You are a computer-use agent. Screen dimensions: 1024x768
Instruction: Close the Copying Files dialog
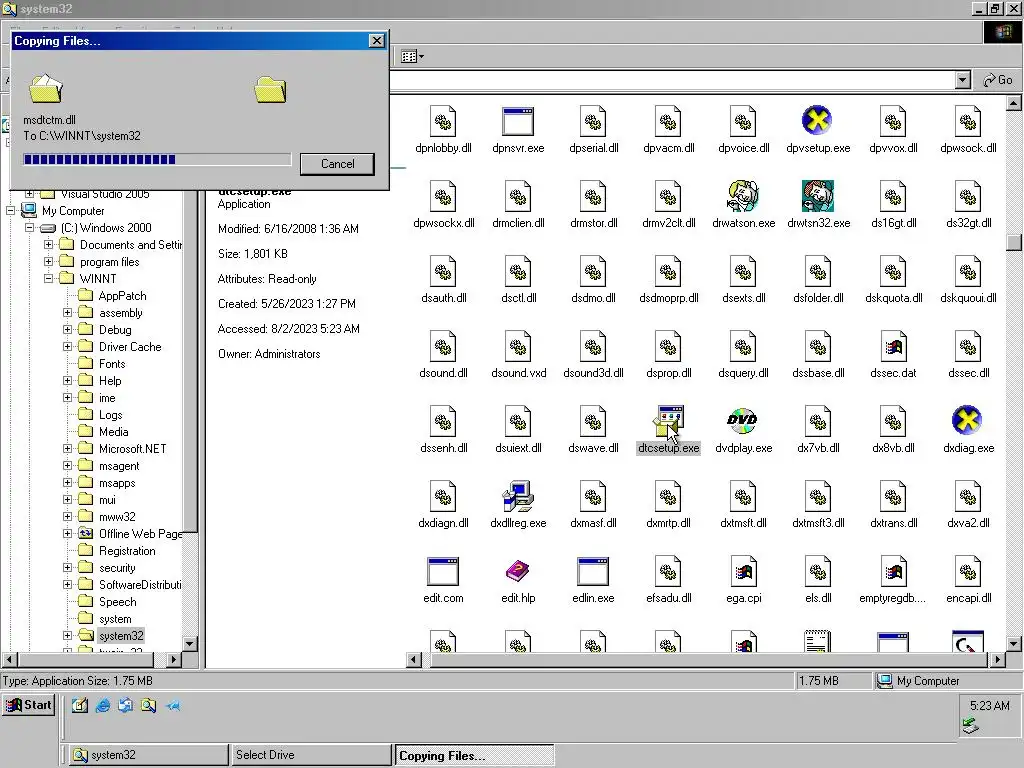pyautogui.click(x=377, y=40)
